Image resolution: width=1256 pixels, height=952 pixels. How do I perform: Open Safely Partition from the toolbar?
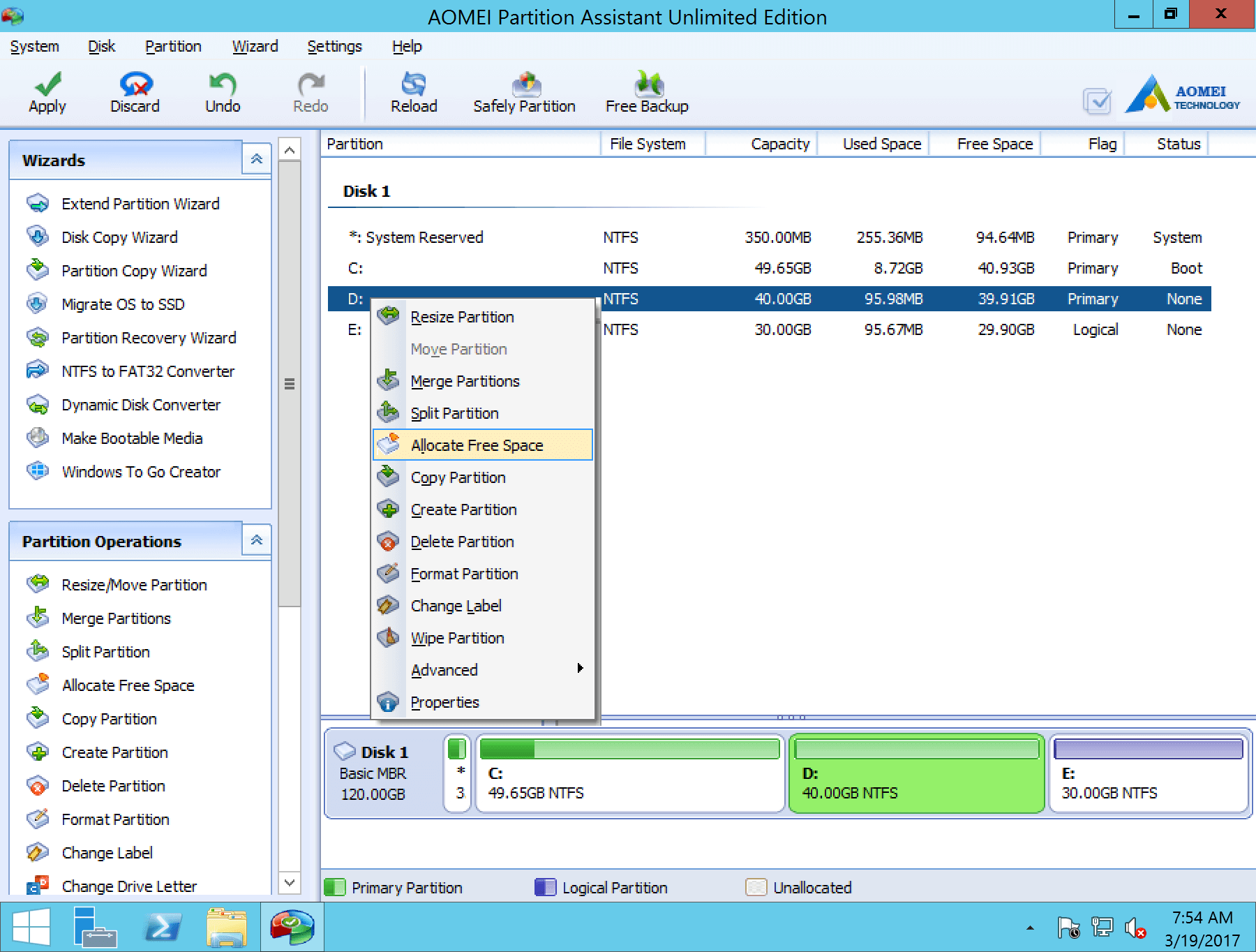coord(524,93)
